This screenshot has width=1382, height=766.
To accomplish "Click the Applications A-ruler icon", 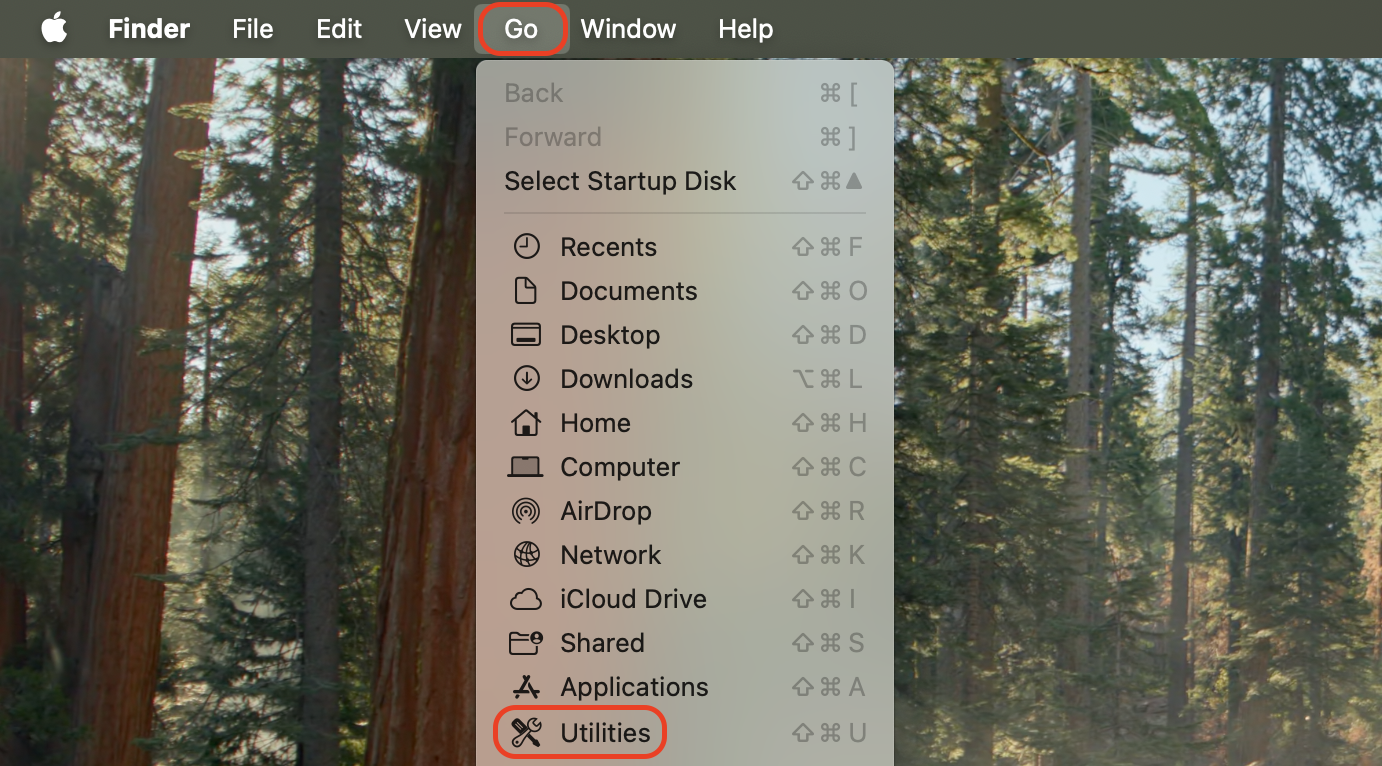I will pyautogui.click(x=525, y=687).
